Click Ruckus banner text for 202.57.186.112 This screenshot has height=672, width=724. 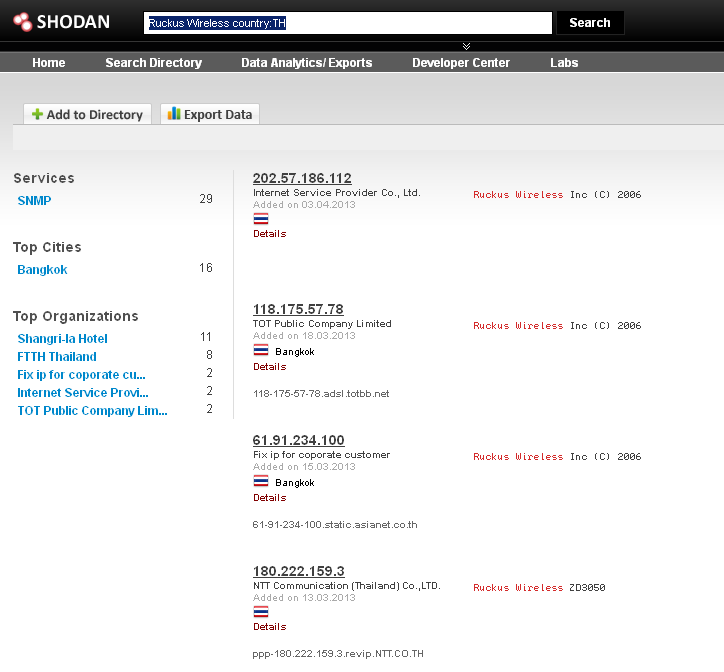point(557,194)
